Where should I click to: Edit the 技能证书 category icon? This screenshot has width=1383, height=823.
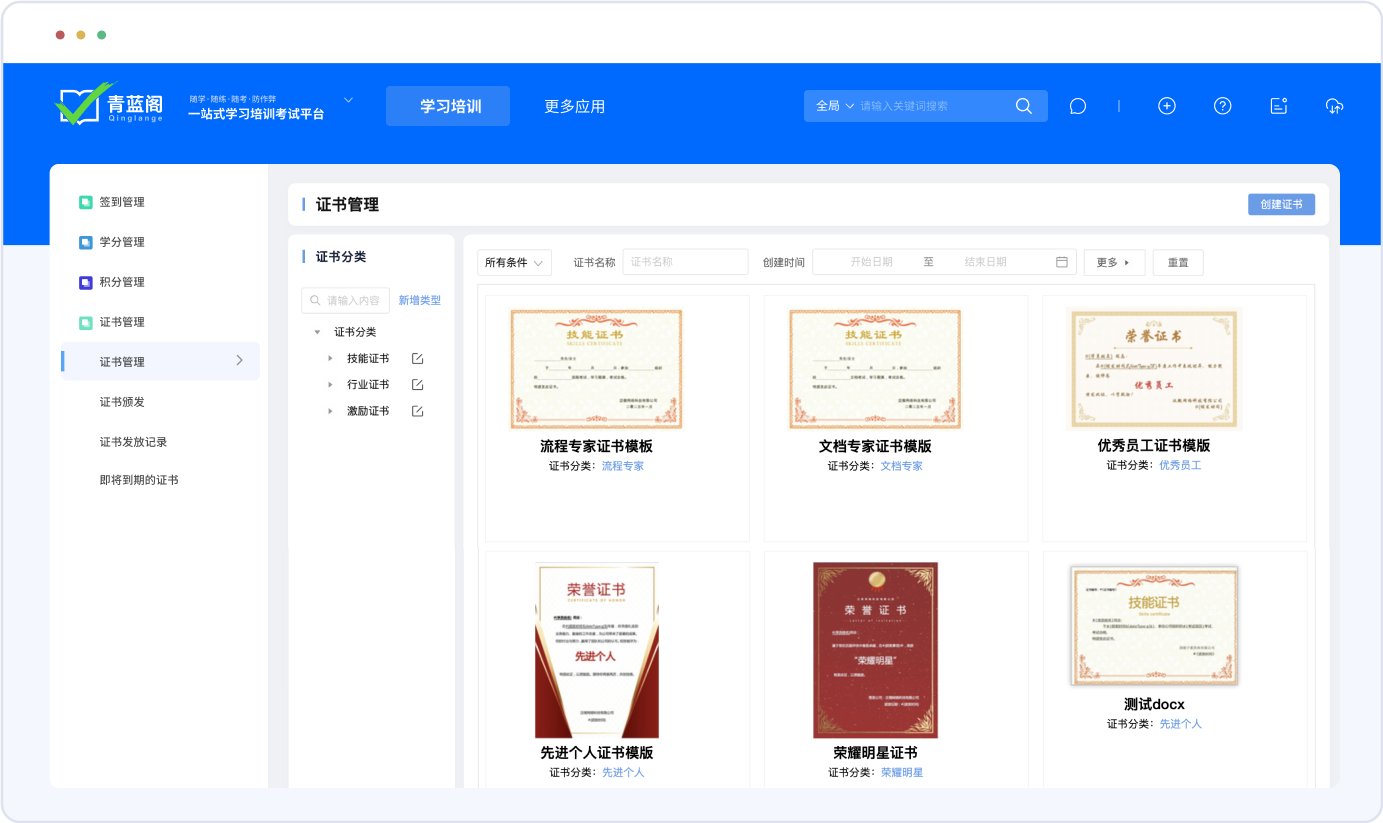click(x=417, y=358)
